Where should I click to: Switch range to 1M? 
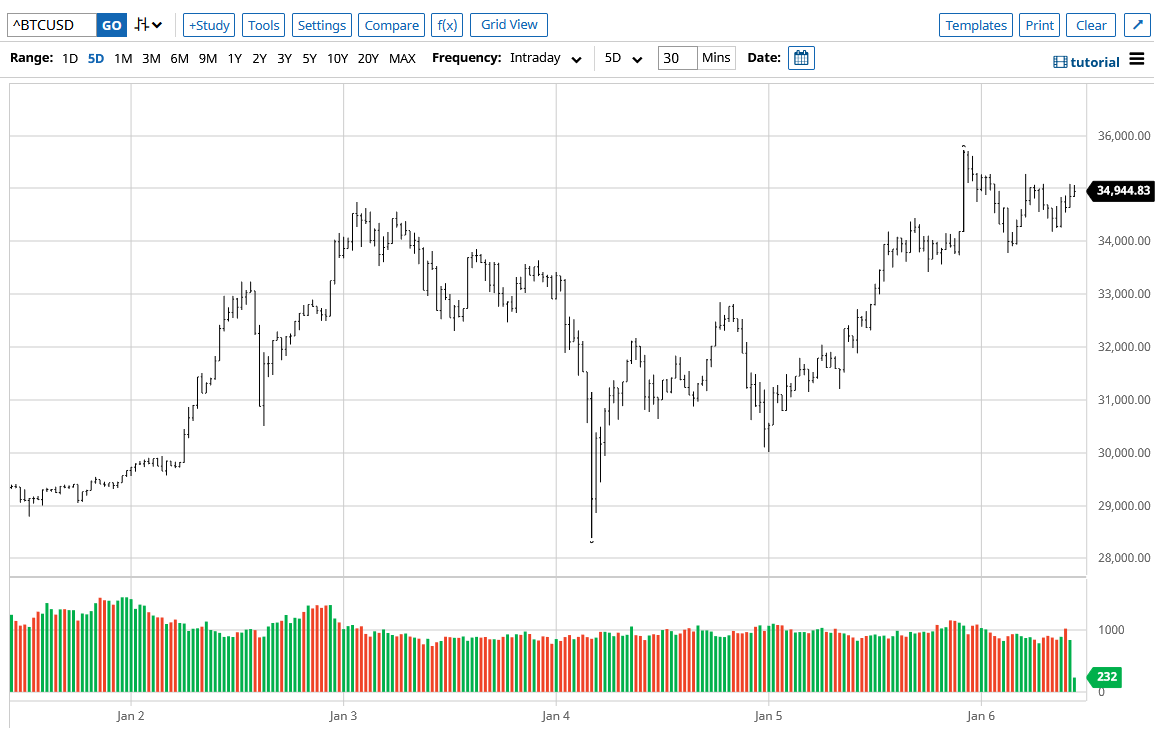122,58
